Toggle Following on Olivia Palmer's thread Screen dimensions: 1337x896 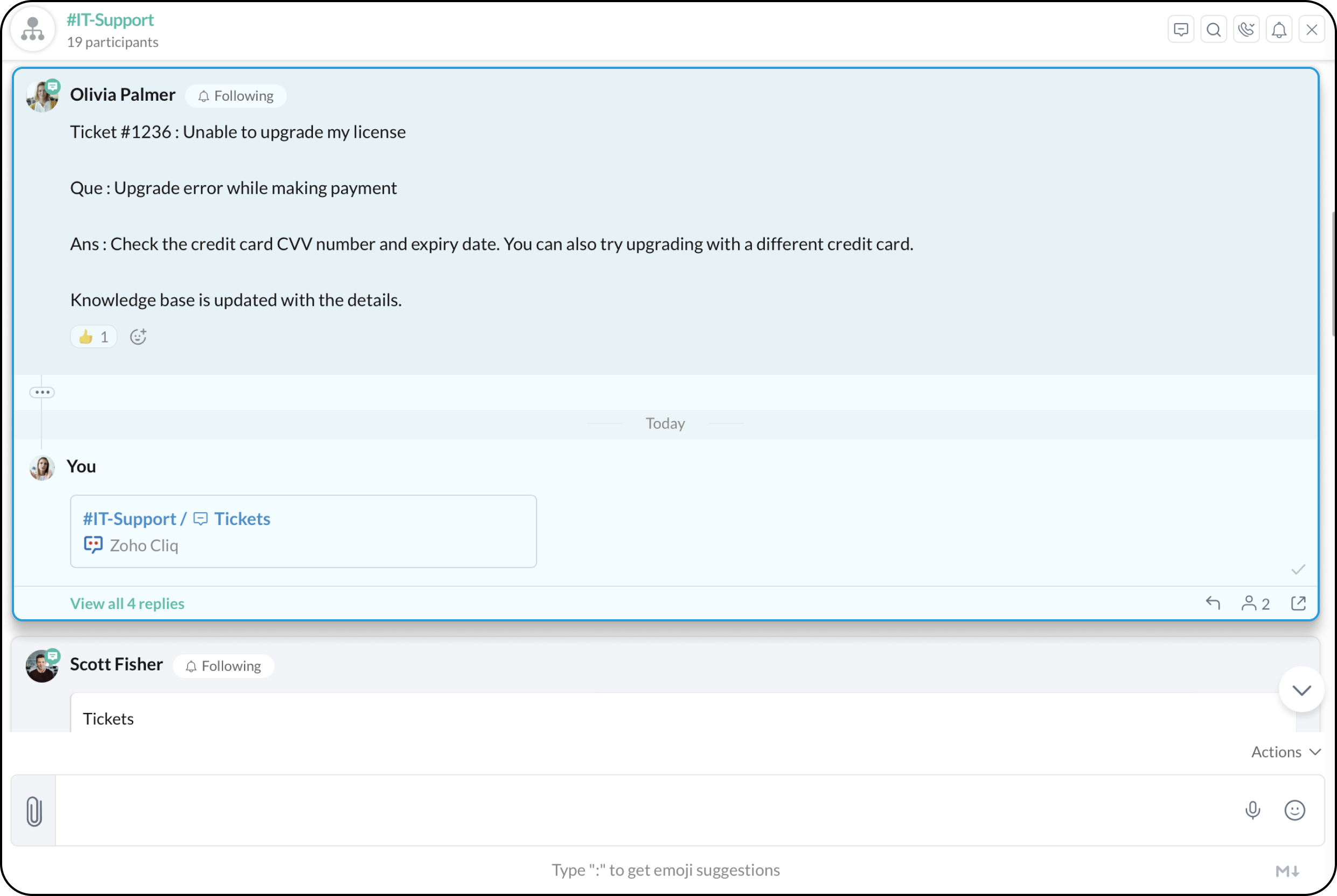235,96
